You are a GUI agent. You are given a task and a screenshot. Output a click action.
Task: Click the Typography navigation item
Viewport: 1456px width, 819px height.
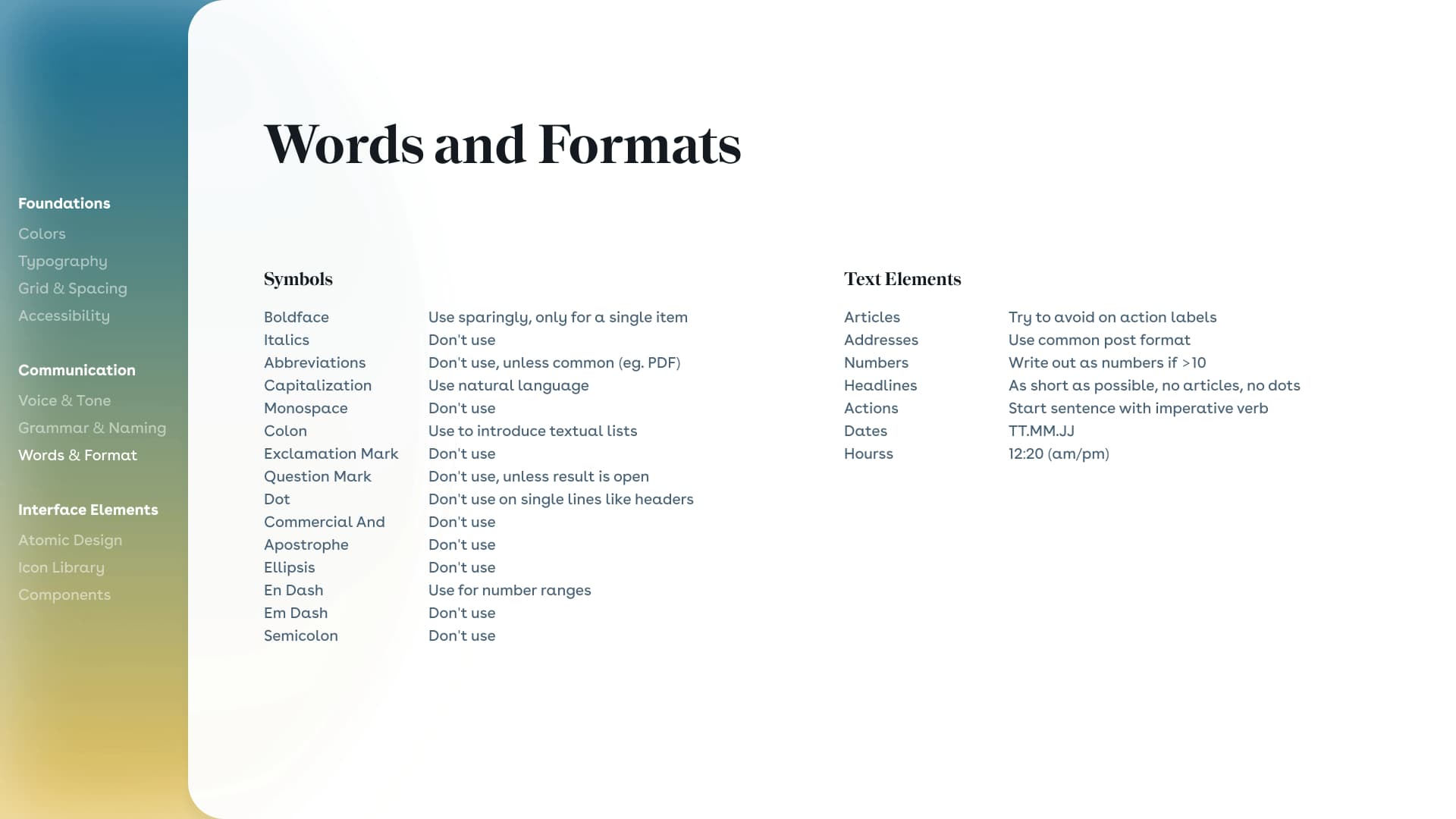click(62, 261)
